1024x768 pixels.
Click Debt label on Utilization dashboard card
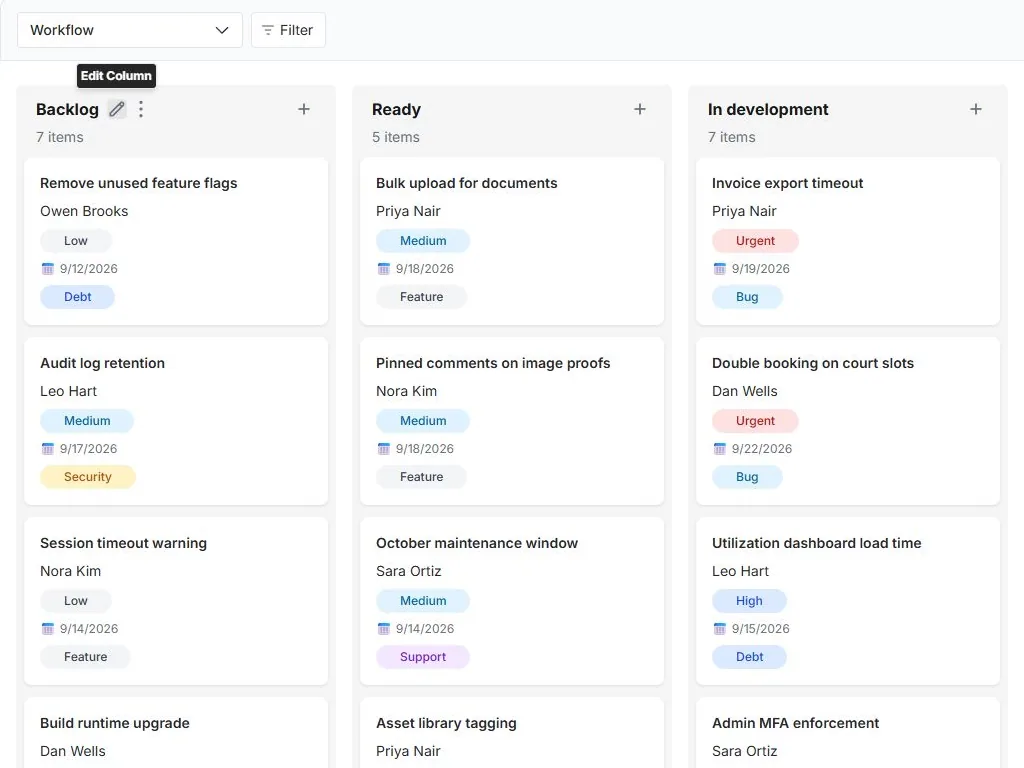click(749, 657)
